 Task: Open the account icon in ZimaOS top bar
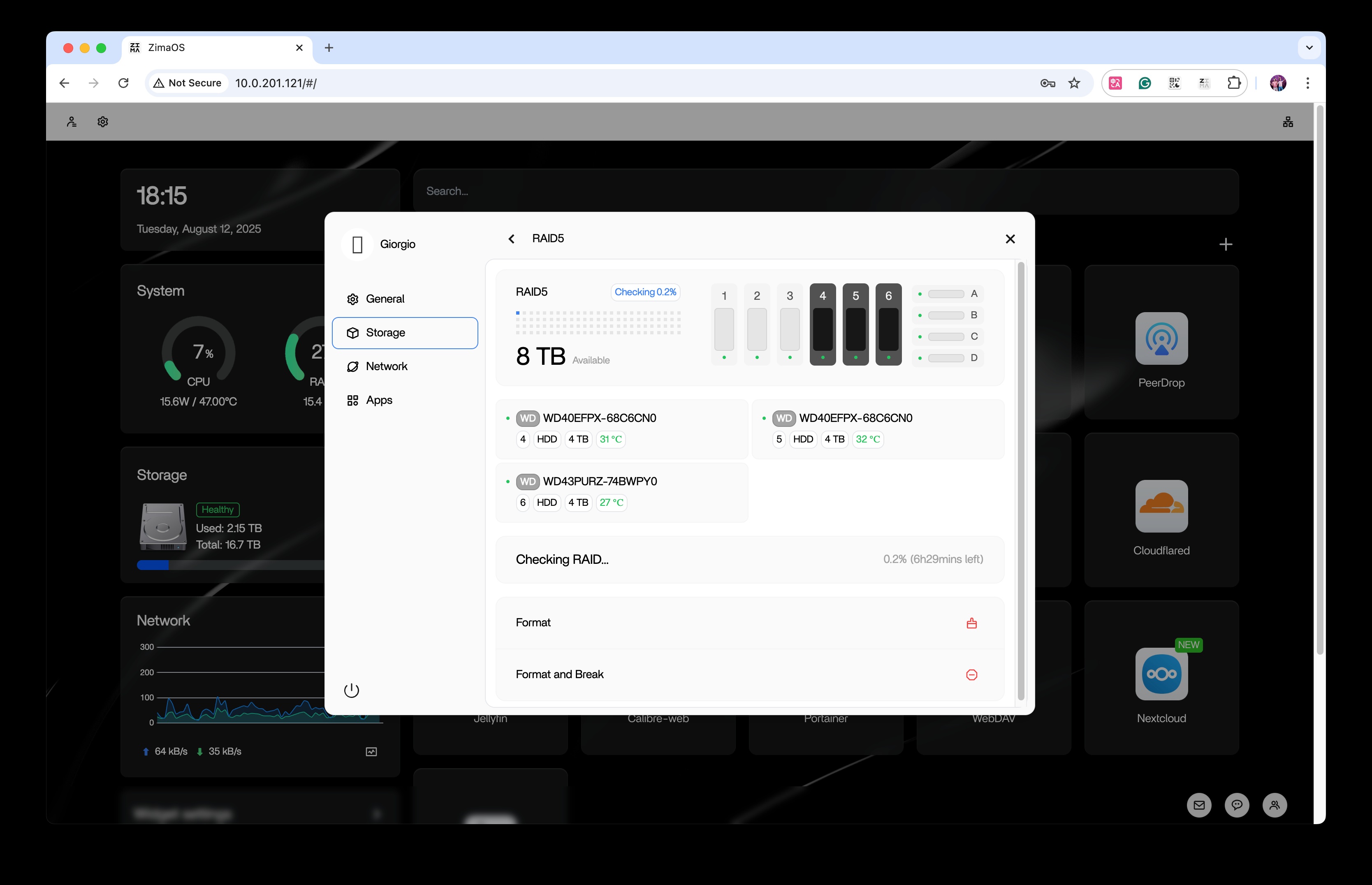(x=71, y=122)
